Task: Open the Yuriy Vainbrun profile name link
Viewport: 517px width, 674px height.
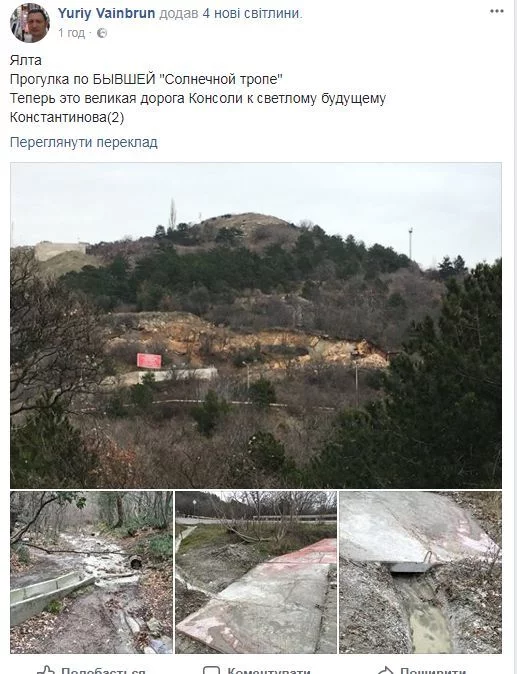Action: (x=107, y=13)
